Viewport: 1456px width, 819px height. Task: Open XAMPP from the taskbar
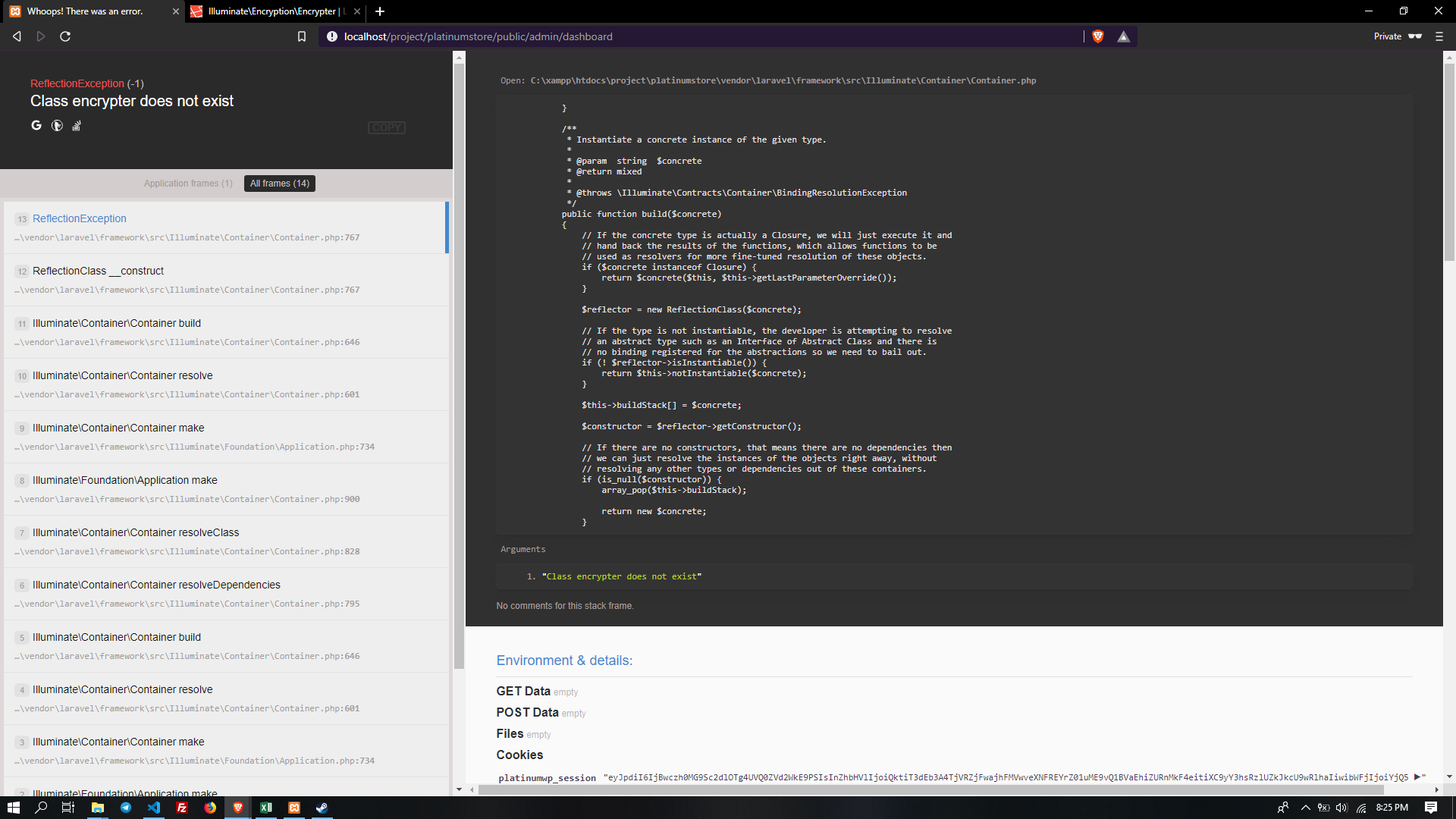294,808
